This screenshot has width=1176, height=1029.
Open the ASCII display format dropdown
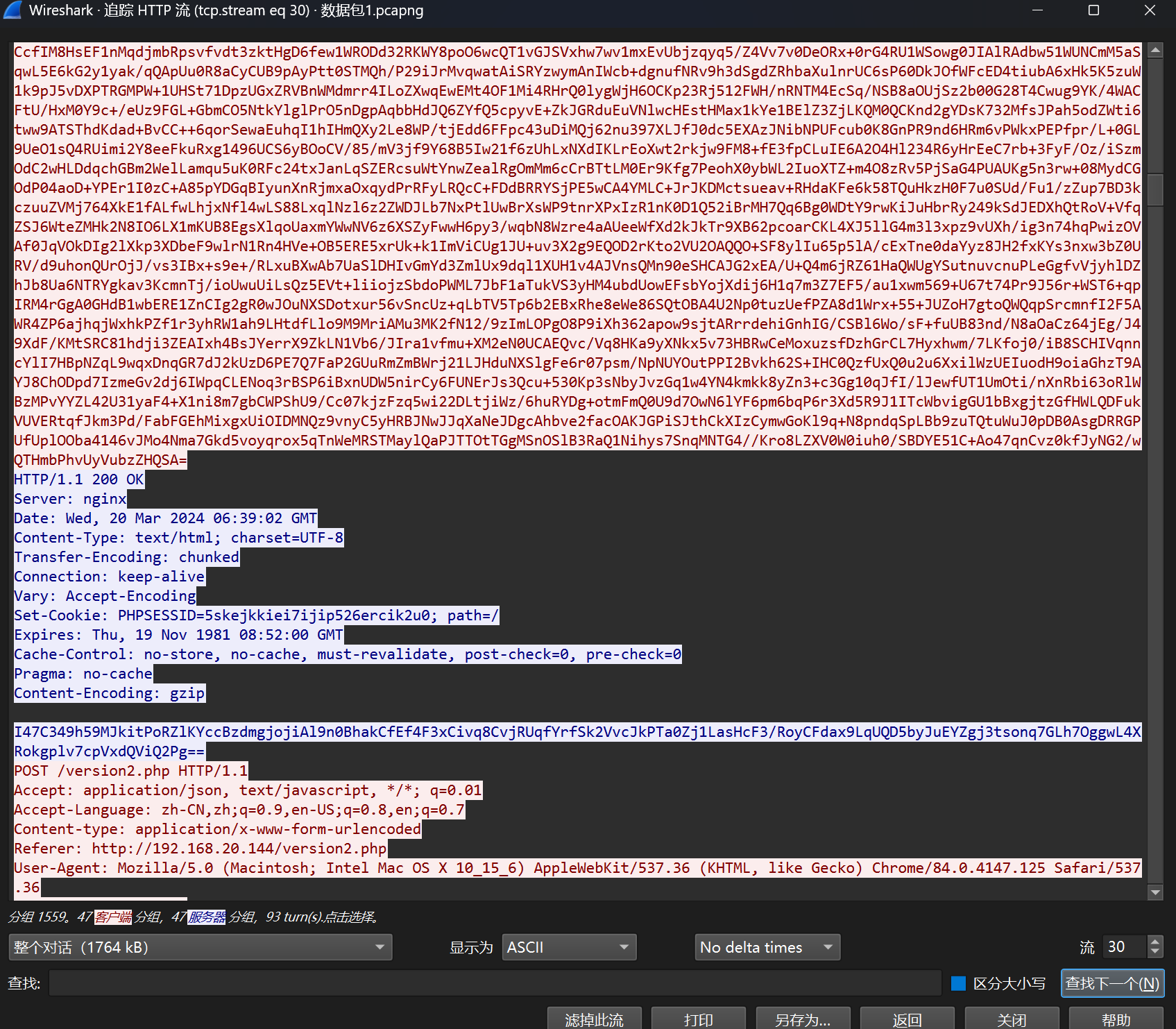click(x=569, y=947)
